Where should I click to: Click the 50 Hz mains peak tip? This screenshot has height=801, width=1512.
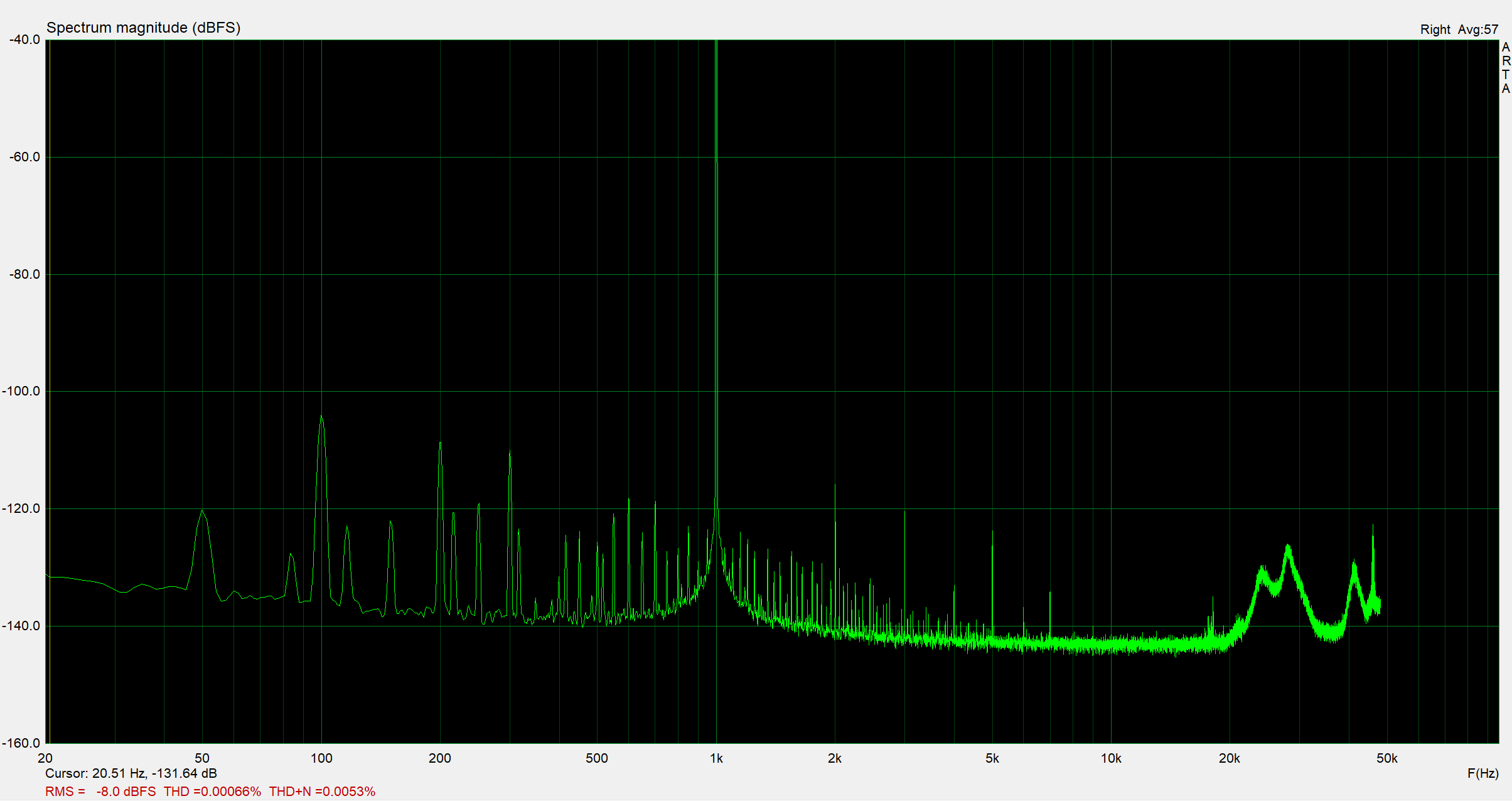[x=201, y=510]
